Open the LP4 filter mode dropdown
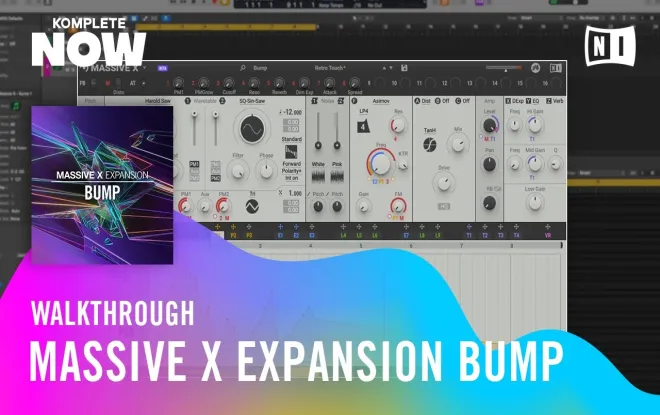The width and height of the screenshot is (660, 415). (x=364, y=112)
